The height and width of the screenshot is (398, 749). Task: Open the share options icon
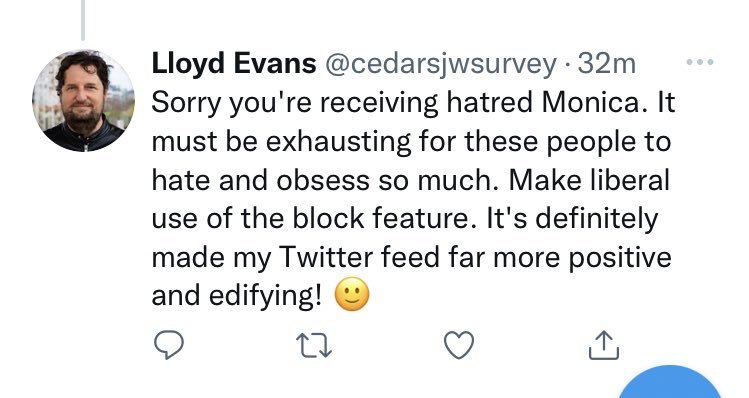pos(604,345)
